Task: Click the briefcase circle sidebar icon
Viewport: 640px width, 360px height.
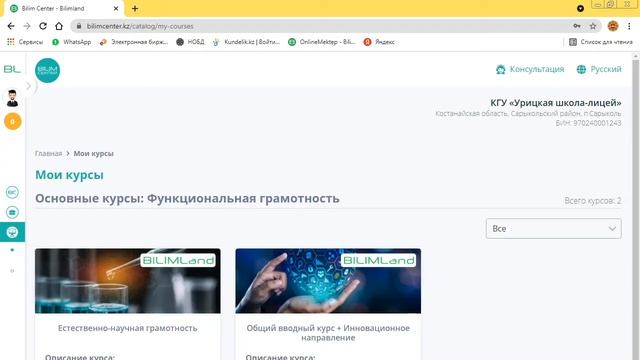Action: pyautogui.click(x=12, y=212)
